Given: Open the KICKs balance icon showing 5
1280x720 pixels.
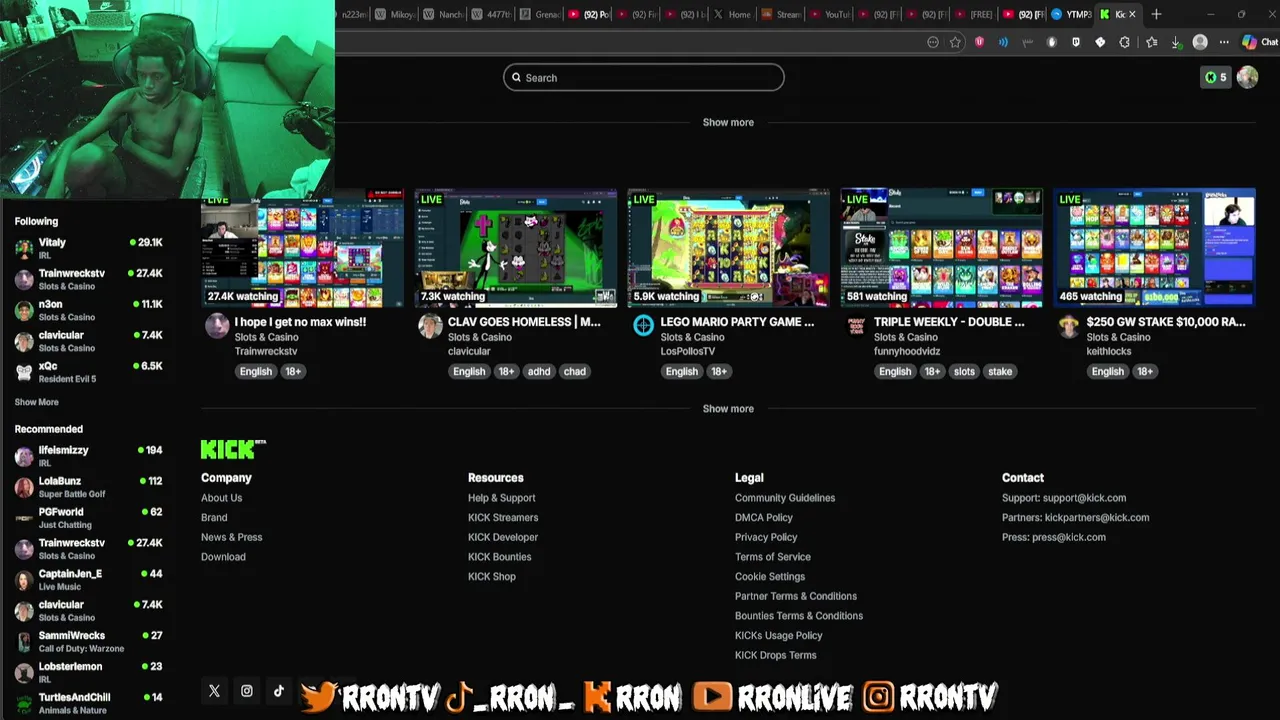Looking at the screenshot, I should 1215,77.
